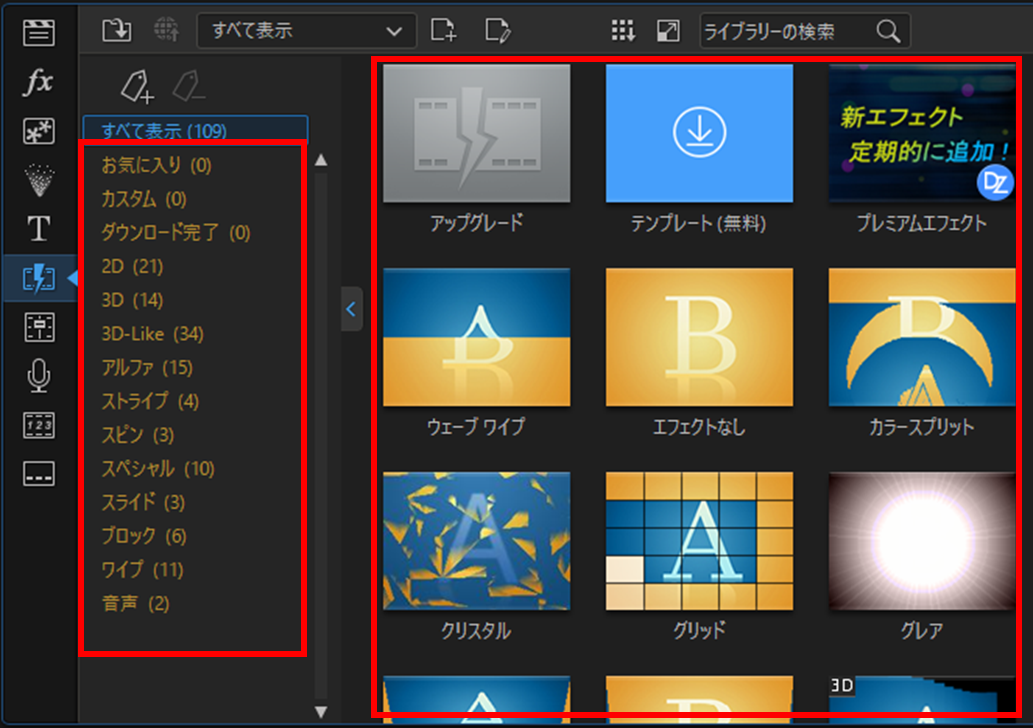
Task: Open the library menu grid icon
Action: coord(623,30)
